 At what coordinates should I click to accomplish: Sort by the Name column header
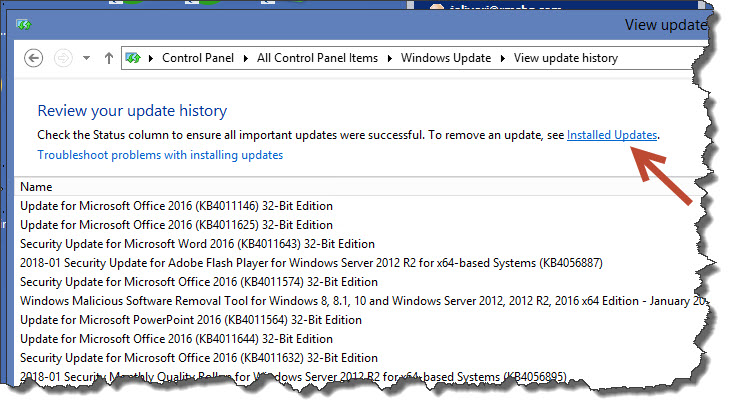pos(36,187)
